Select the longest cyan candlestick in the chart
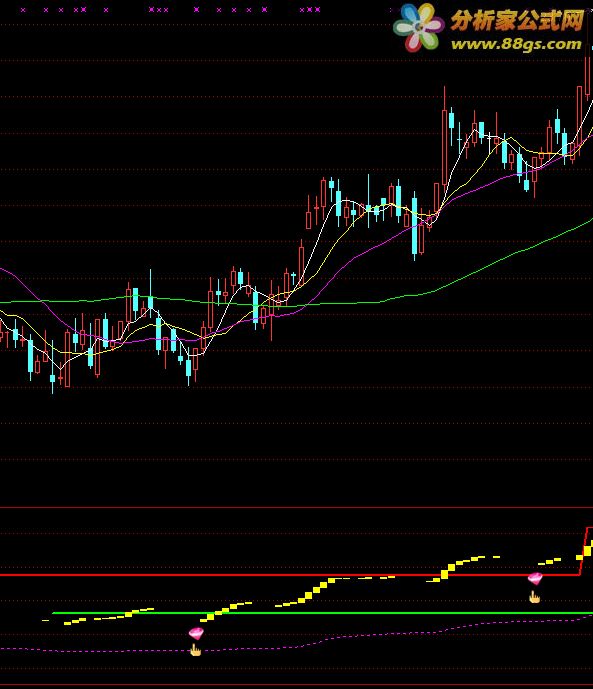The height and width of the screenshot is (689, 593). point(414,226)
